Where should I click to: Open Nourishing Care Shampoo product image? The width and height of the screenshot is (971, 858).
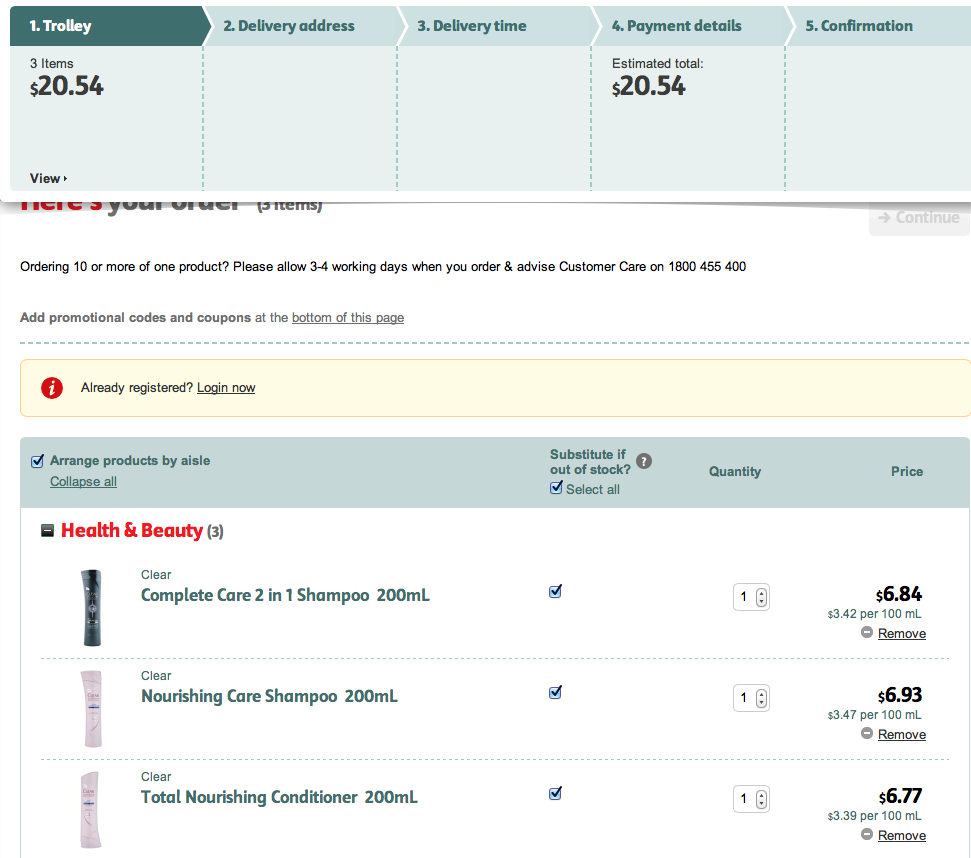click(91, 708)
